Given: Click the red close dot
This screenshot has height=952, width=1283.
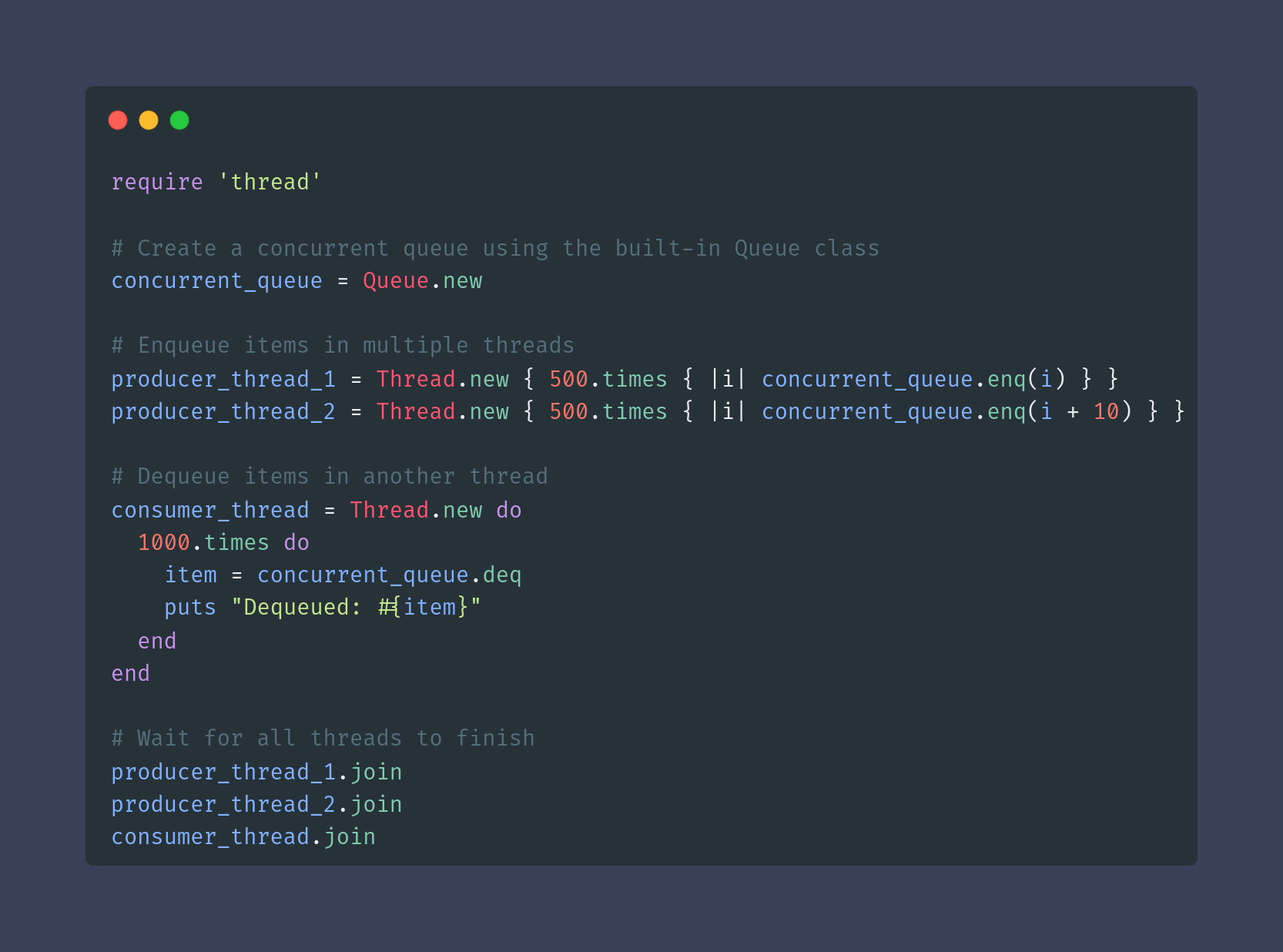Looking at the screenshot, I should click(x=118, y=120).
